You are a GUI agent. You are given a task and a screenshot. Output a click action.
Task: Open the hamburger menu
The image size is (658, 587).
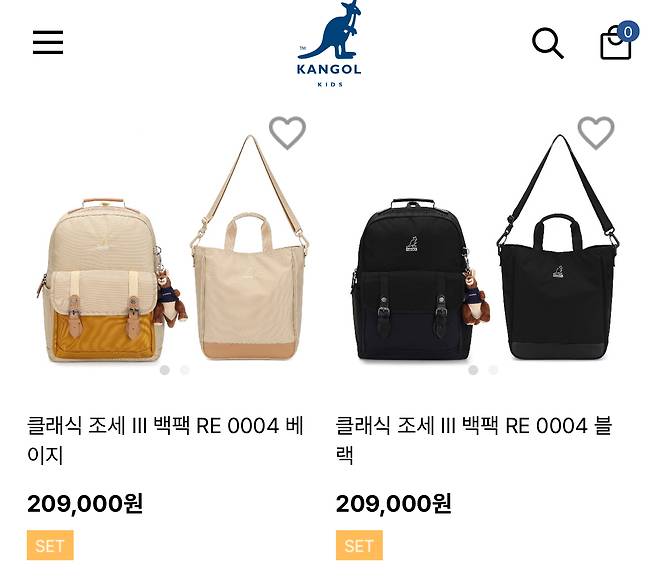(x=48, y=42)
